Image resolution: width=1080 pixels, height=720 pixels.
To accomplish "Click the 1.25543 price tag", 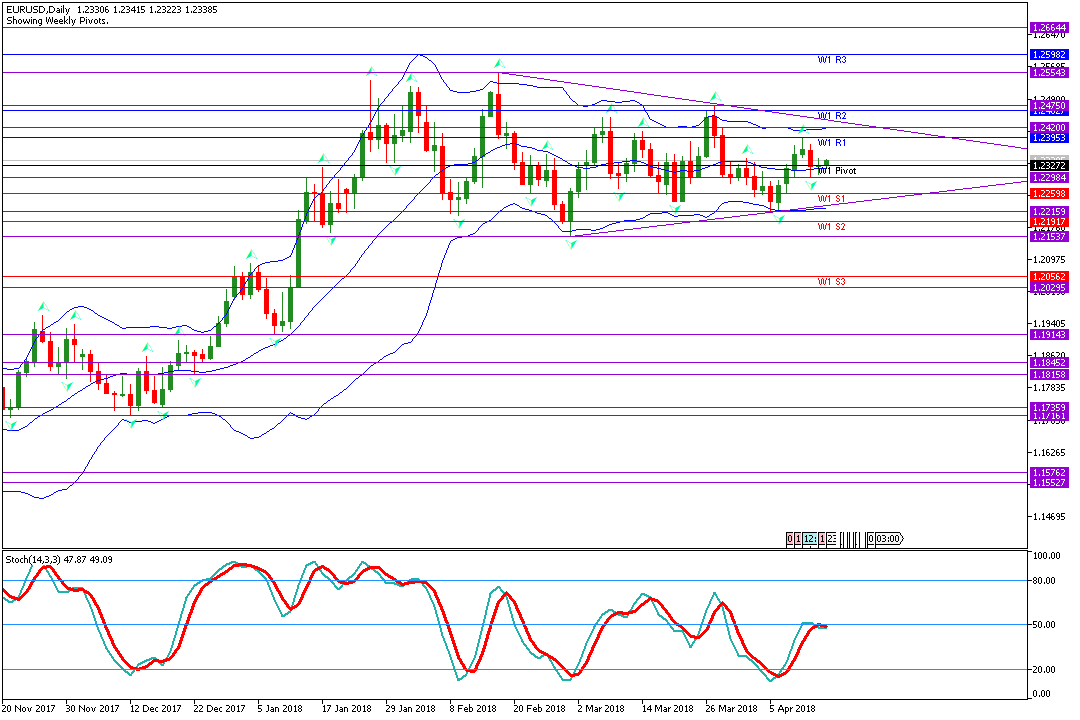I will pos(1049,72).
